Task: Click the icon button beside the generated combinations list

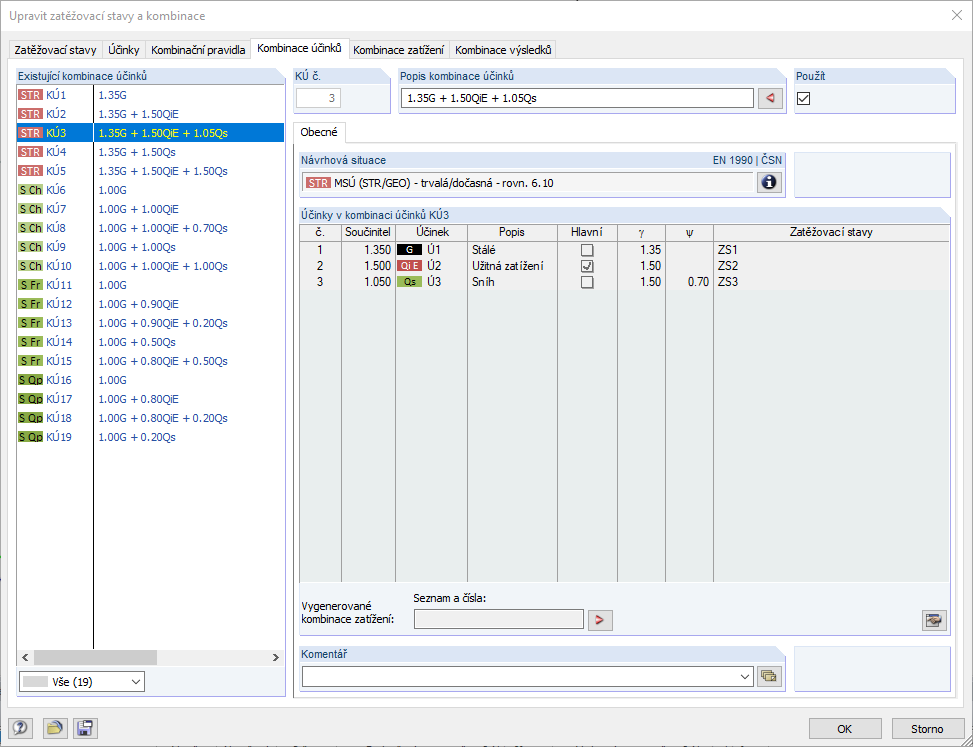Action: [x=934, y=619]
